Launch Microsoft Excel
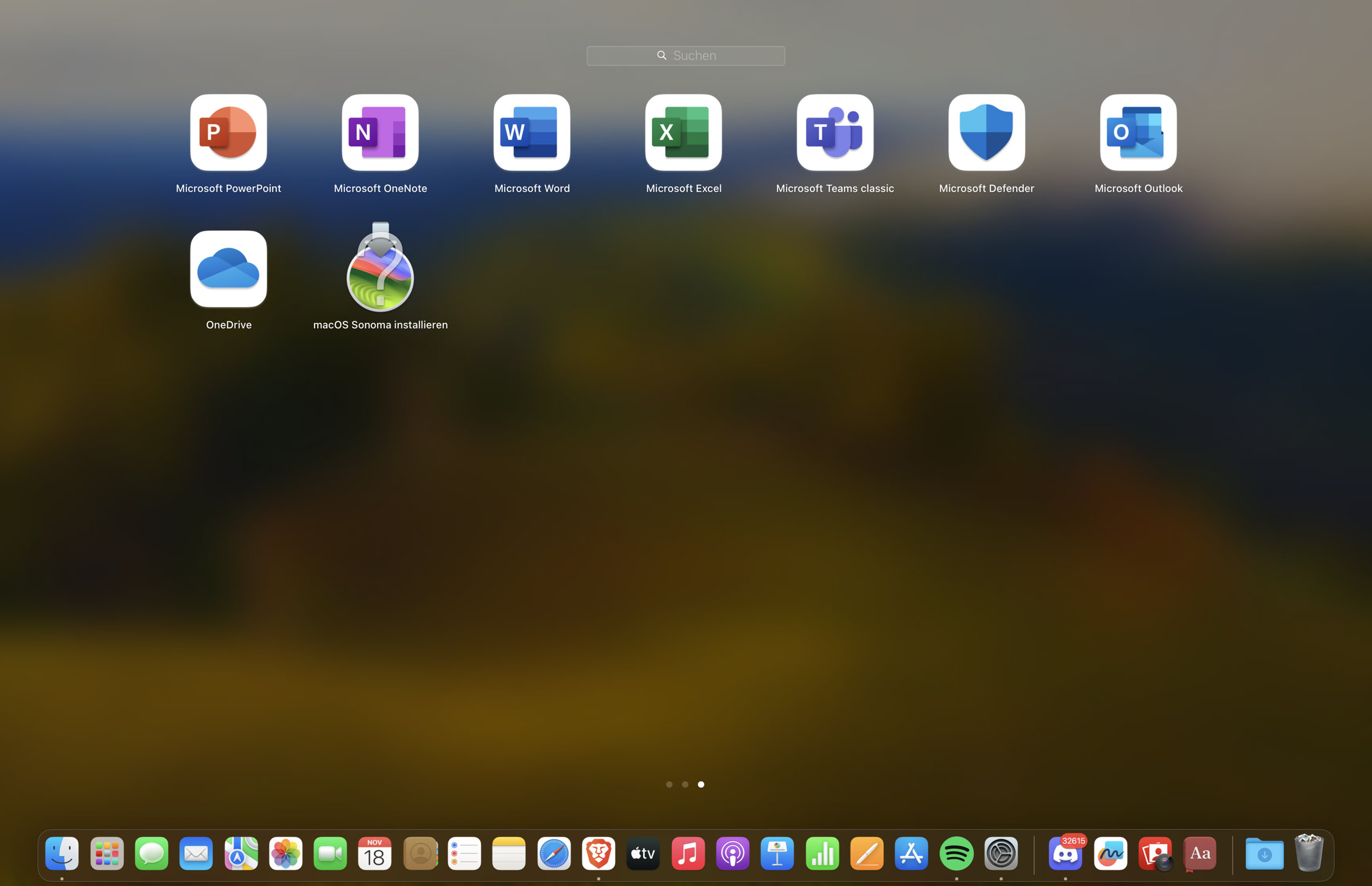Screen dimensions: 1372x886 (683, 132)
